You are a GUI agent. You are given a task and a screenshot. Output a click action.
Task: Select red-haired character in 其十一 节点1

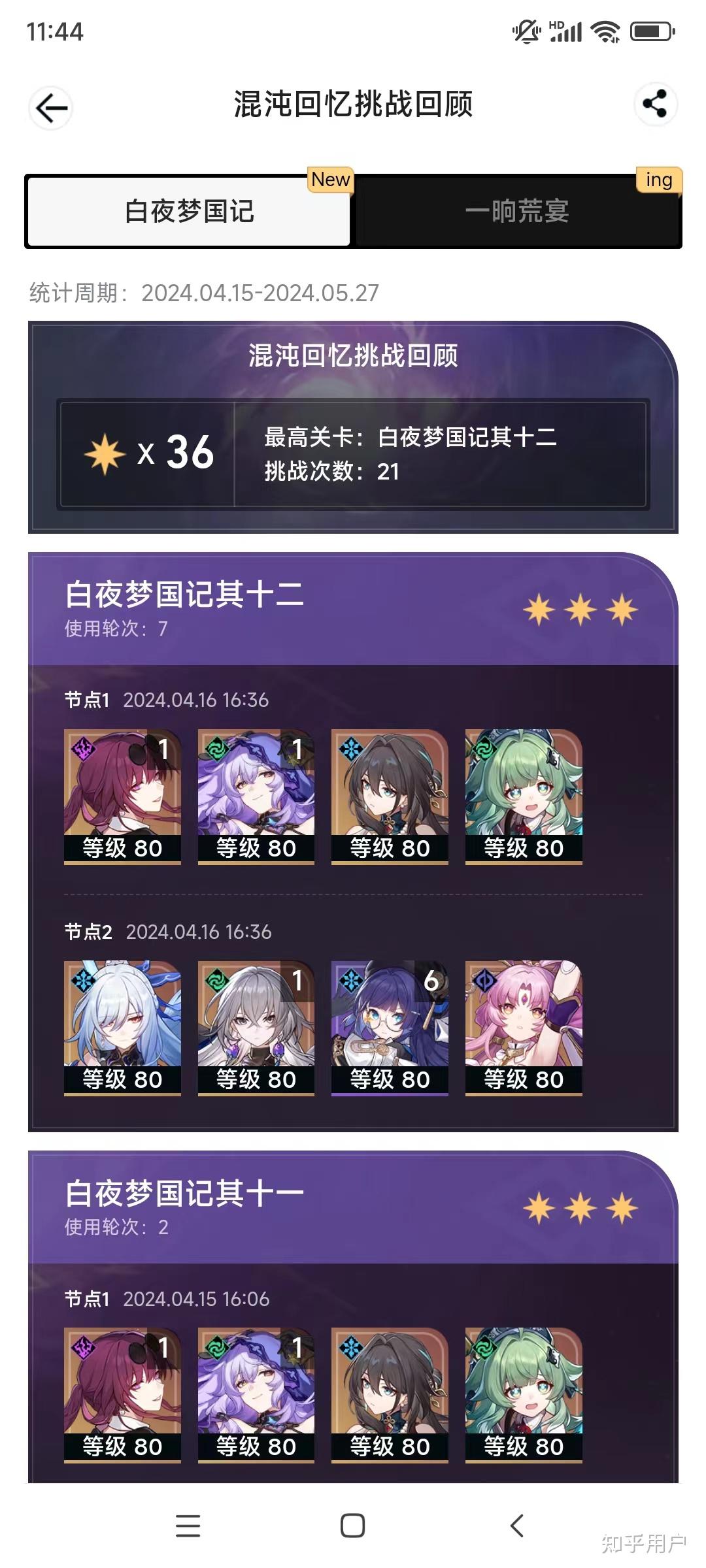122,1395
